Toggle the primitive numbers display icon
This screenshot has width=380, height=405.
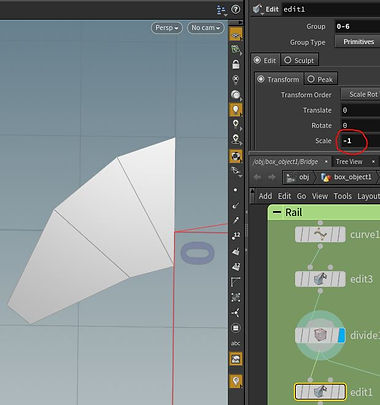coord(236,266)
